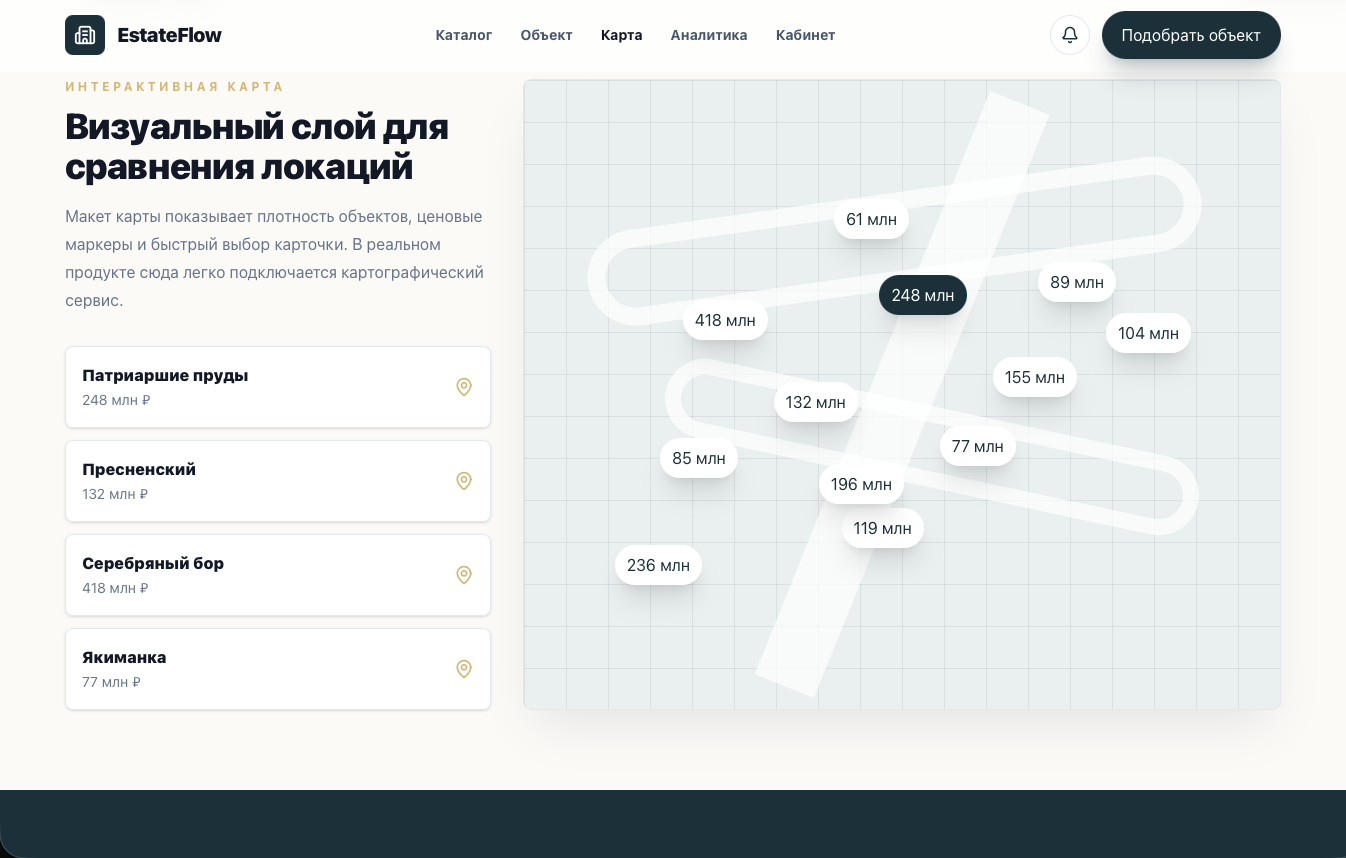Choose the 77 млн map marker
Viewport: 1346px width, 858px height.
pos(978,446)
